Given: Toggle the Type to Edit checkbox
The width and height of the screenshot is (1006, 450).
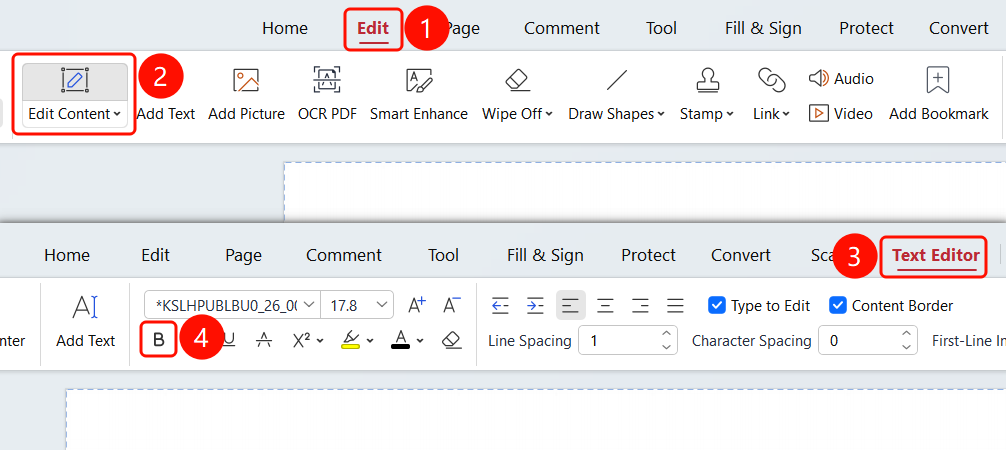Looking at the screenshot, I should [717, 306].
